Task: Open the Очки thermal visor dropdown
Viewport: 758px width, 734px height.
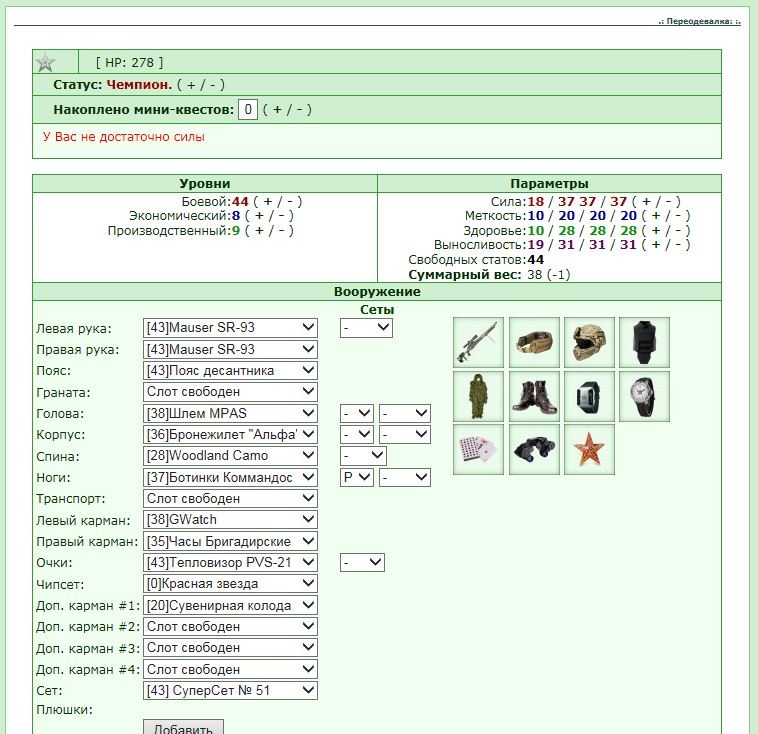Action: (230, 562)
